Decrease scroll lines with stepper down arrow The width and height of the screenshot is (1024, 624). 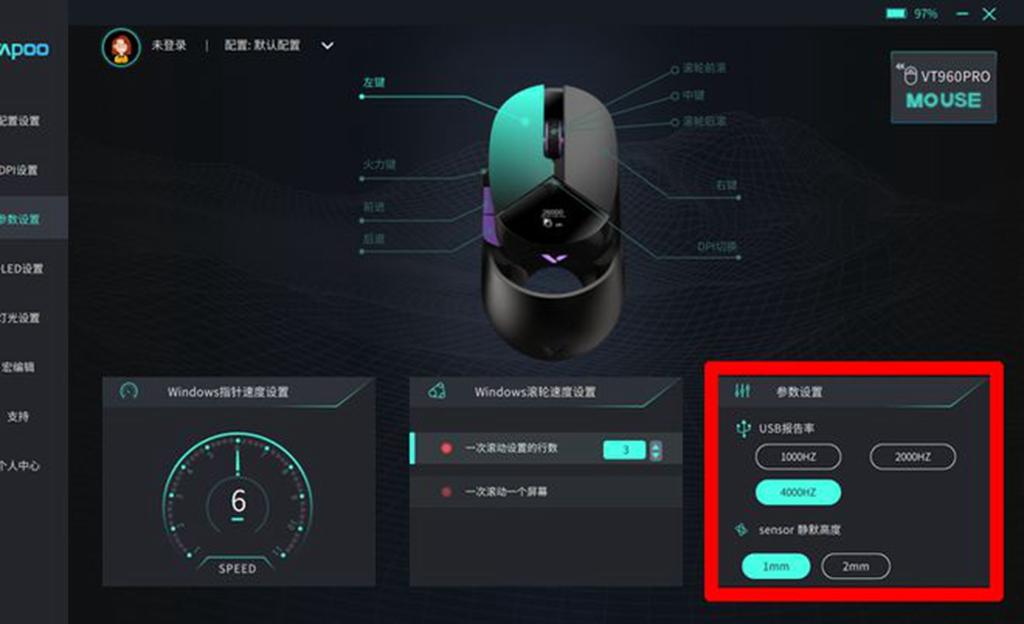(x=656, y=455)
